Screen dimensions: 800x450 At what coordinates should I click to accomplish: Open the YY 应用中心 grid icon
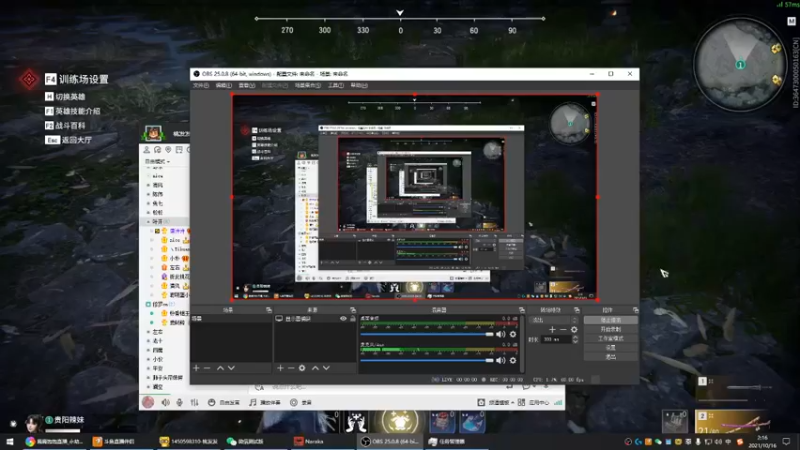pyautogui.click(x=521, y=403)
